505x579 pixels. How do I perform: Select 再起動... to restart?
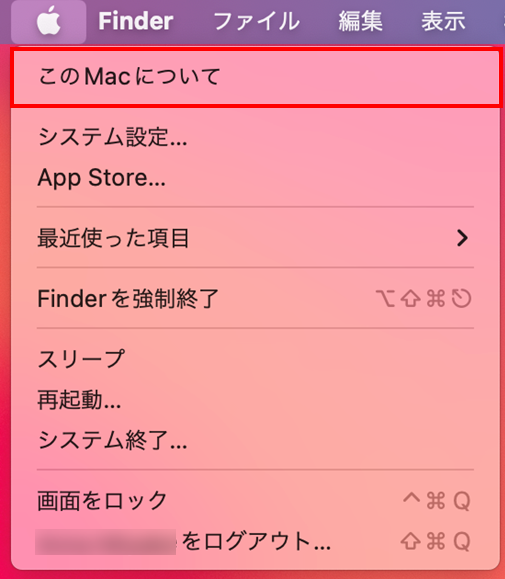(255, 400)
